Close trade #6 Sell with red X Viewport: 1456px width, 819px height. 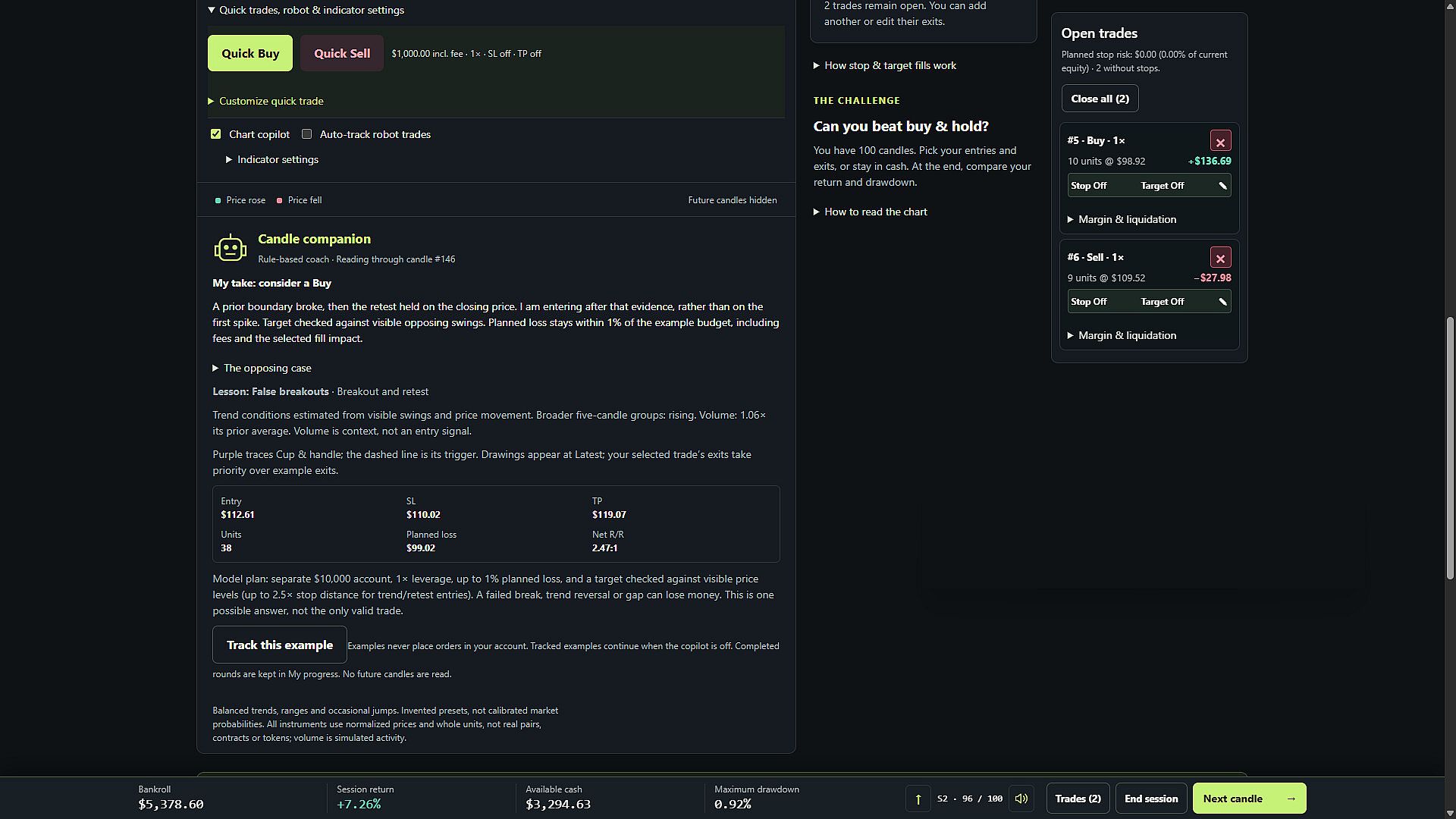pos(1220,258)
